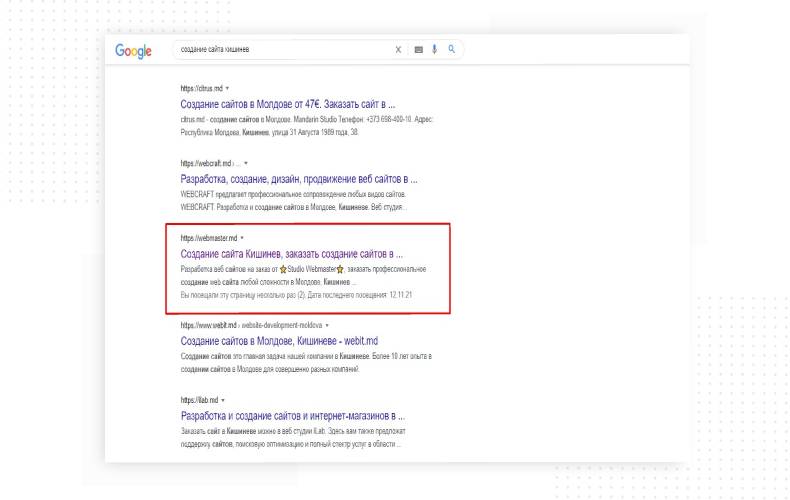This screenshot has height=500, width=790.
Task: Open result Разработка и создание сайтов и интернет-магазинов
Action: coord(293,416)
